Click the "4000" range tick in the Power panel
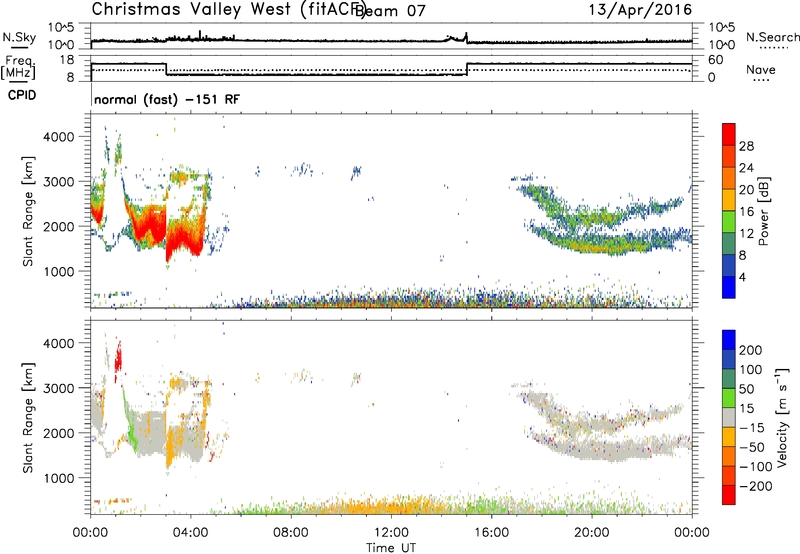 click(x=59, y=137)
